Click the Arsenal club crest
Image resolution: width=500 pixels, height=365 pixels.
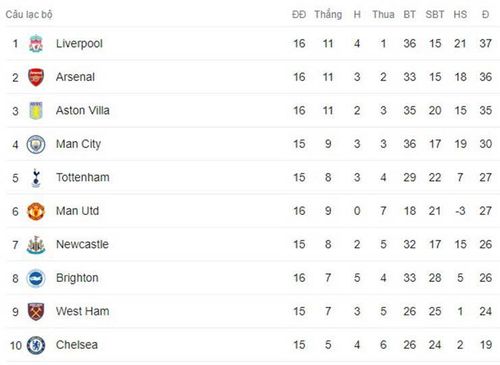coord(36,77)
